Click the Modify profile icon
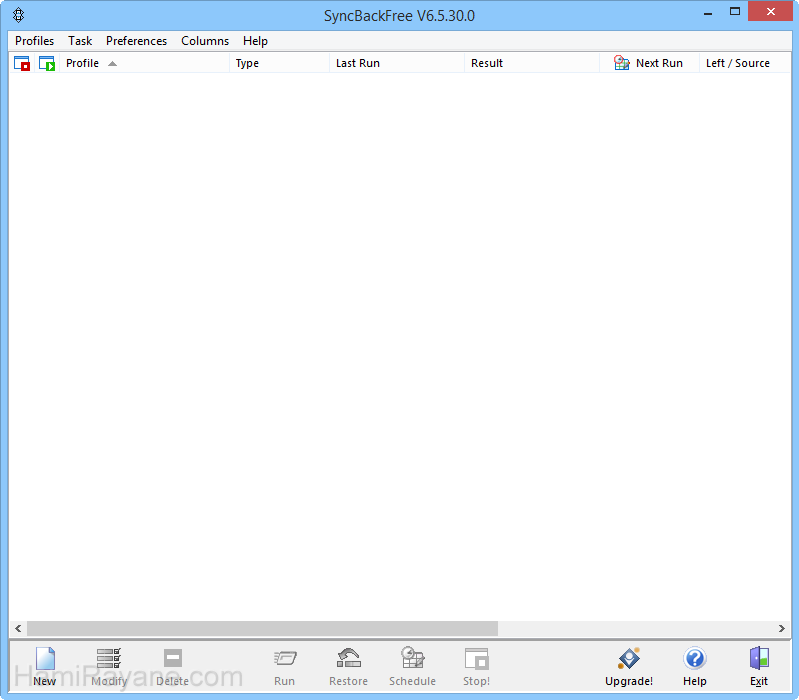Screen dimensions: 799x700 [x=109, y=658]
